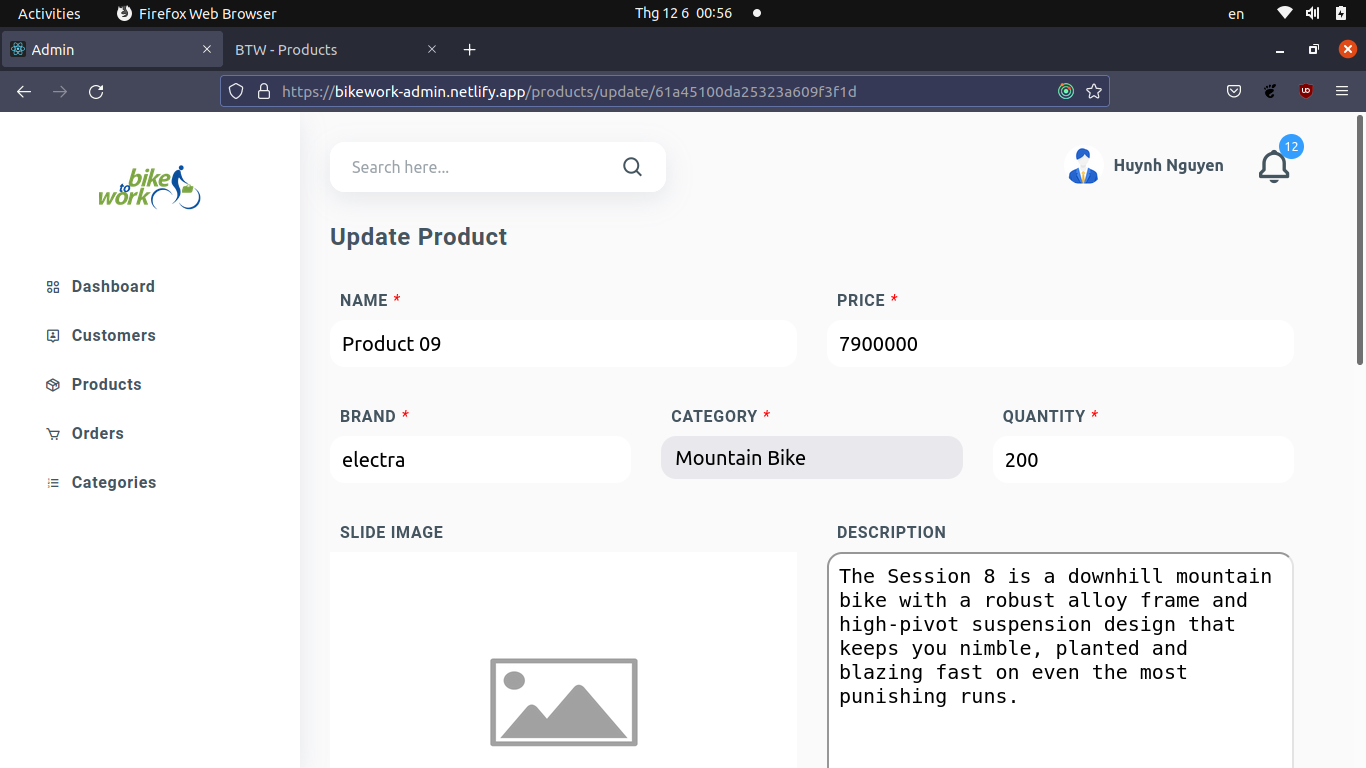The image size is (1366, 768).
Task: Reload the page
Action: click(96, 91)
